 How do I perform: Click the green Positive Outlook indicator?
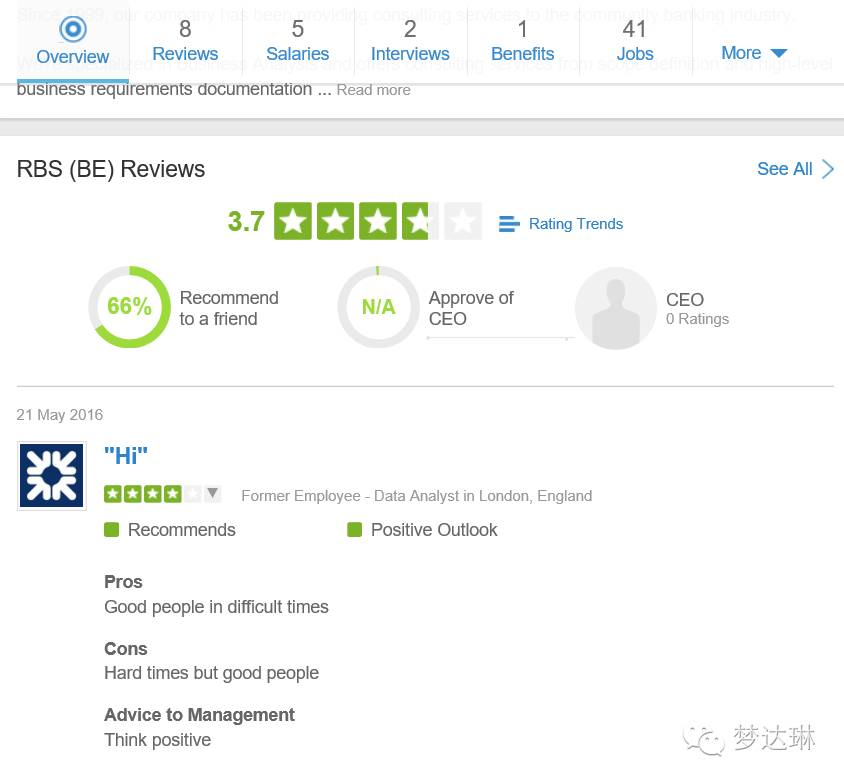coord(355,530)
